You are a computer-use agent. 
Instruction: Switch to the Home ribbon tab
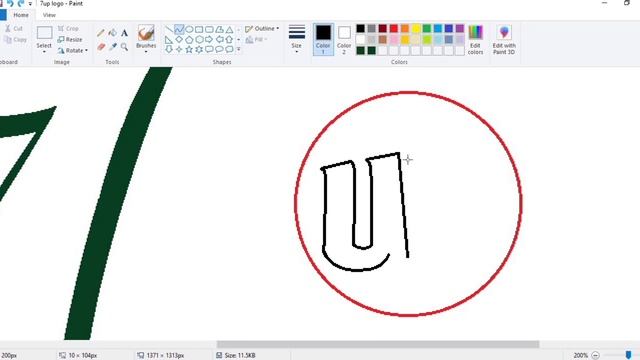21,15
